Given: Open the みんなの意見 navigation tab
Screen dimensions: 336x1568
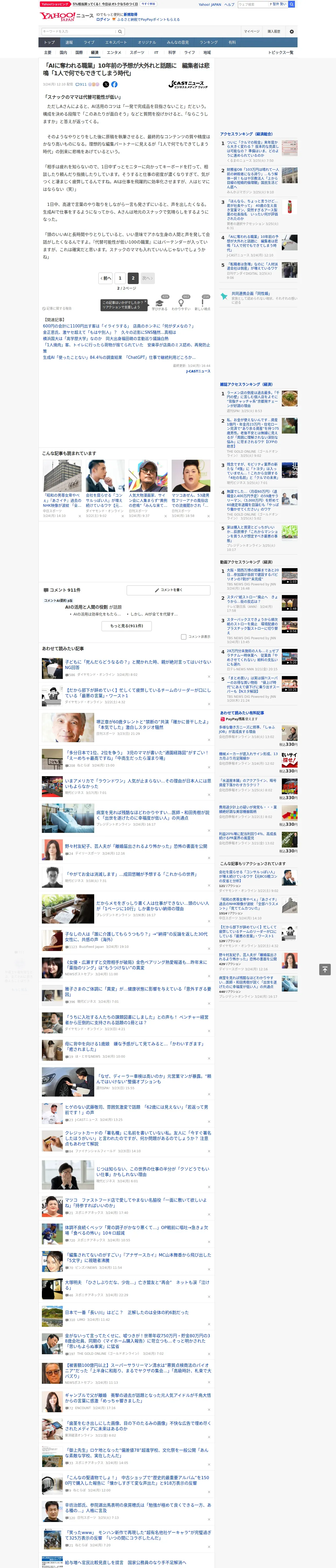Looking at the screenshot, I should 178,43.
